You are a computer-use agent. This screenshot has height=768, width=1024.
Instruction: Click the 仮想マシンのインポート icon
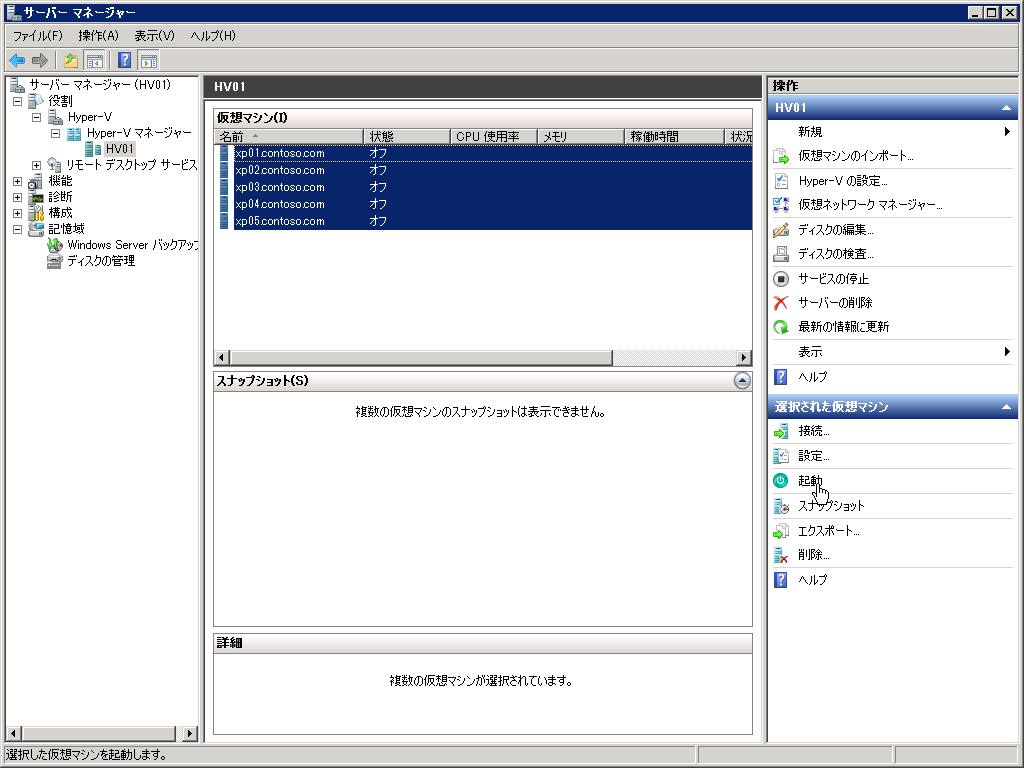[781, 156]
